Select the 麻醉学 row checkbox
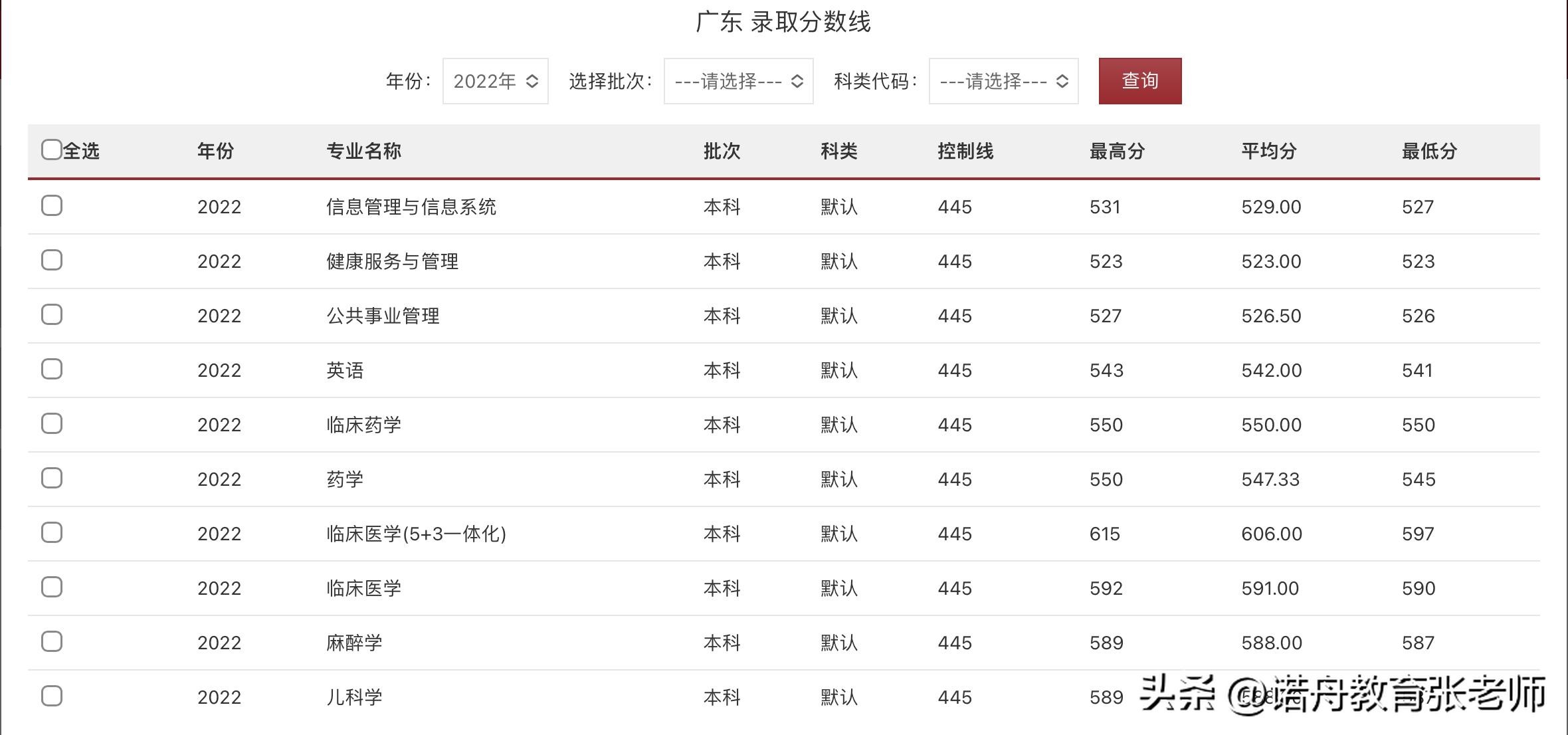 click(52, 642)
